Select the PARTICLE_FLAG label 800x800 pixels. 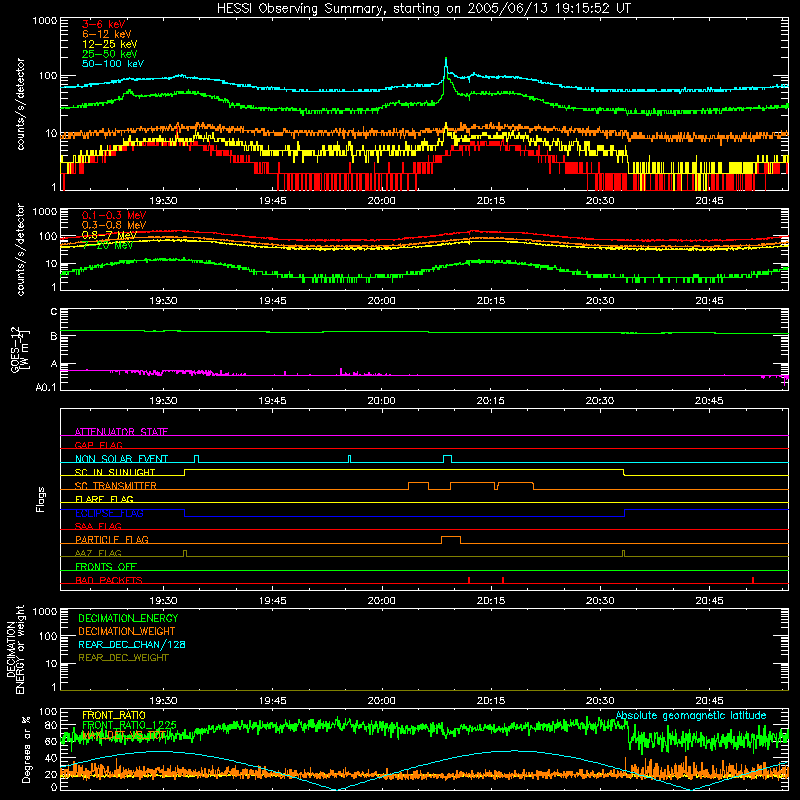112,539
